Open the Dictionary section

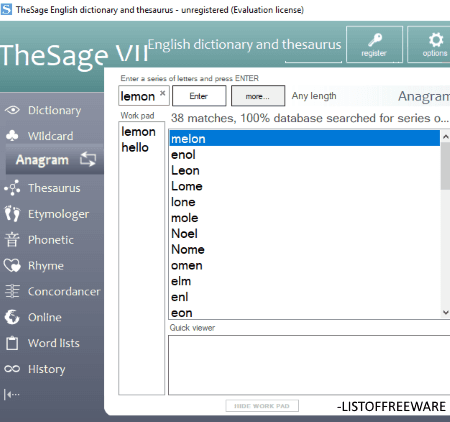click(x=54, y=110)
